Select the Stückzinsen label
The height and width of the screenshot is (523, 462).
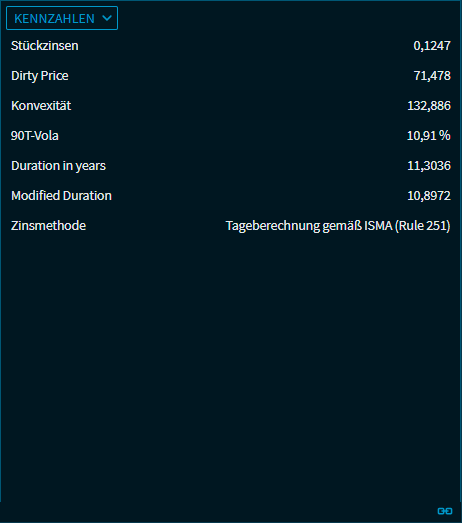coord(45,46)
